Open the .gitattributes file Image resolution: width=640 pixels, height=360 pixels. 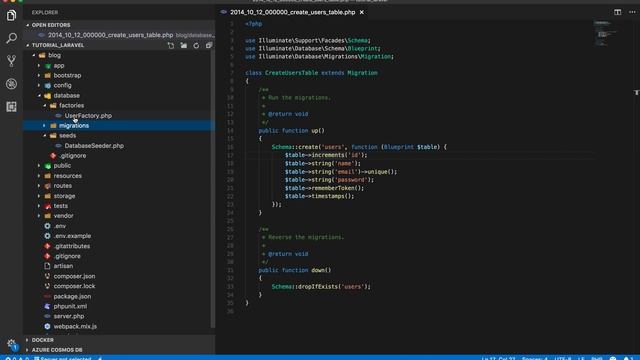pos(72,246)
